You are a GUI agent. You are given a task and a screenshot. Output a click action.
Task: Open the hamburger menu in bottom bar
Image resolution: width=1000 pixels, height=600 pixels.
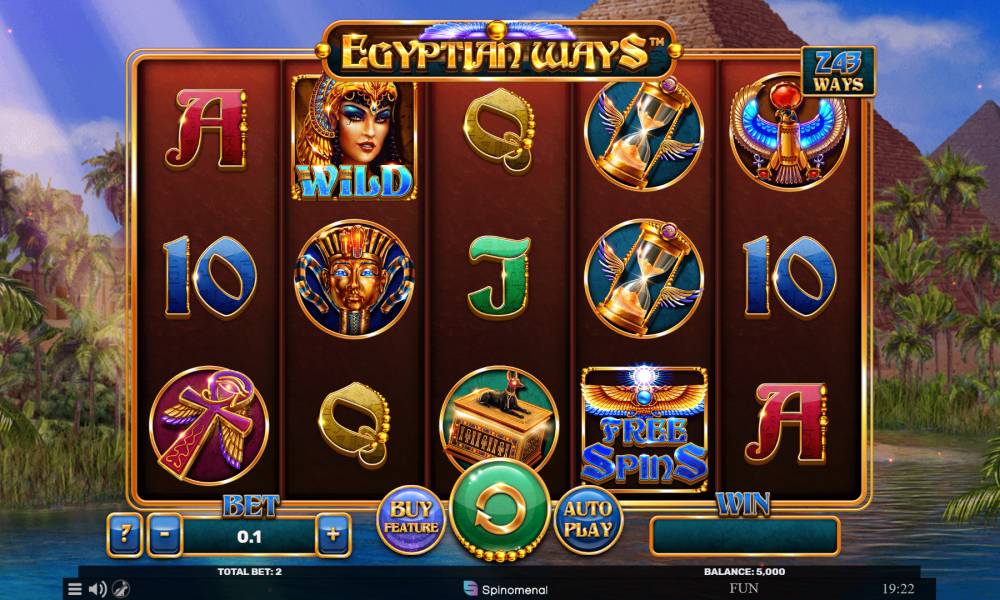point(75,589)
